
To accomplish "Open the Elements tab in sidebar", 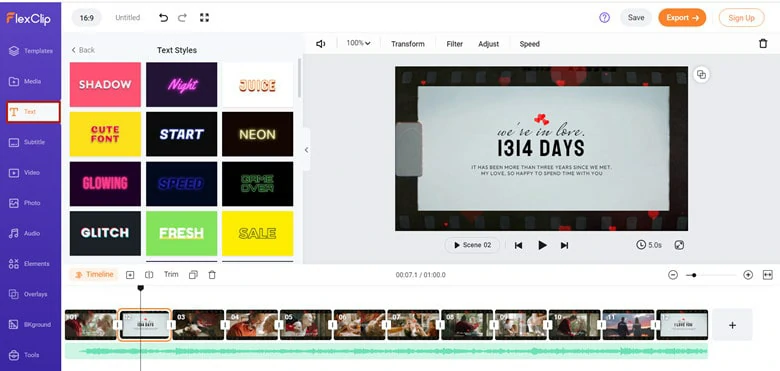I will point(30,264).
